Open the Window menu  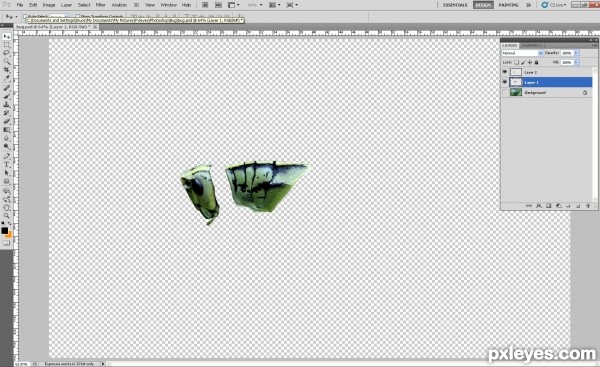click(168, 5)
